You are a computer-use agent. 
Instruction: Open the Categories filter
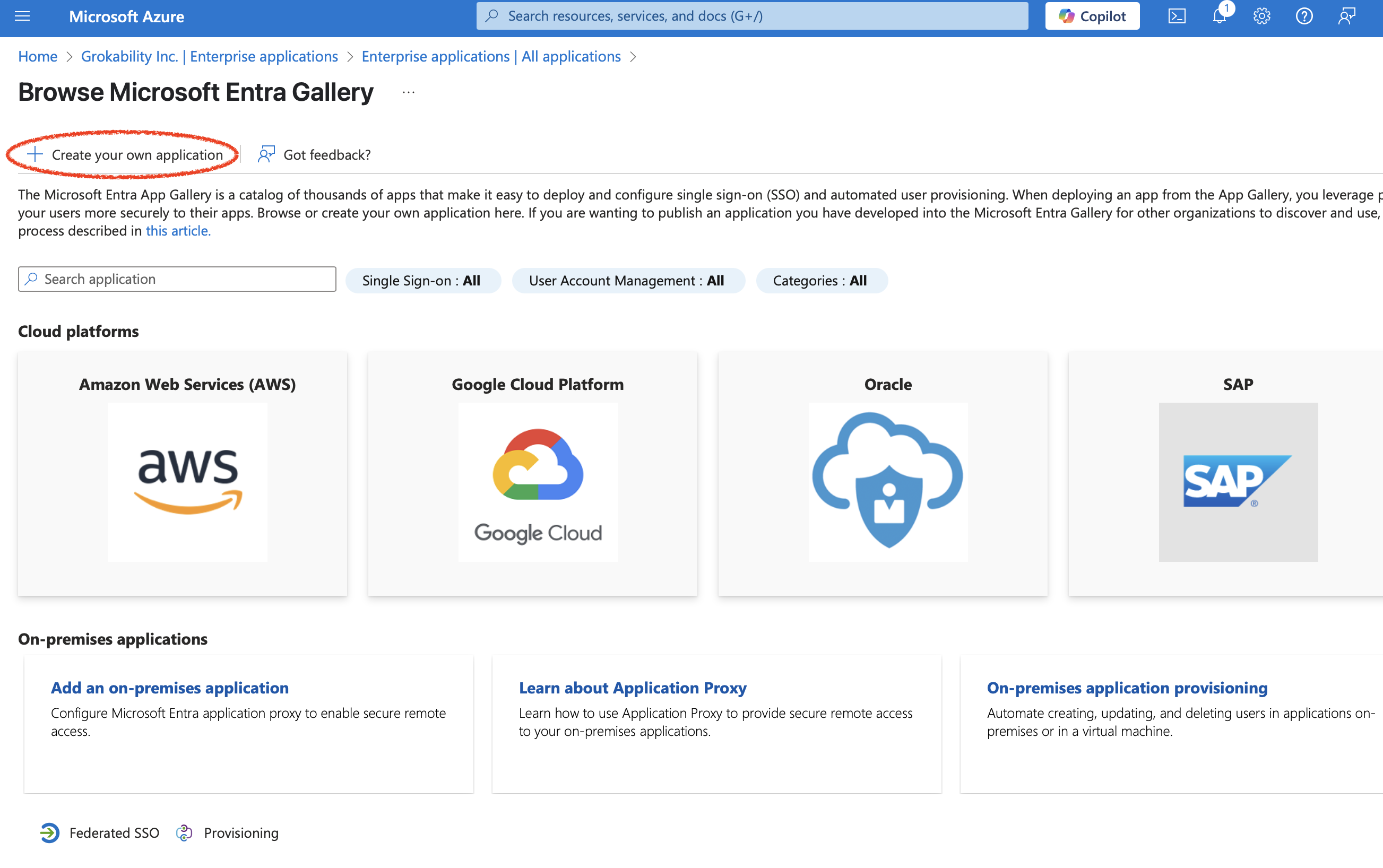[x=822, y=281]
